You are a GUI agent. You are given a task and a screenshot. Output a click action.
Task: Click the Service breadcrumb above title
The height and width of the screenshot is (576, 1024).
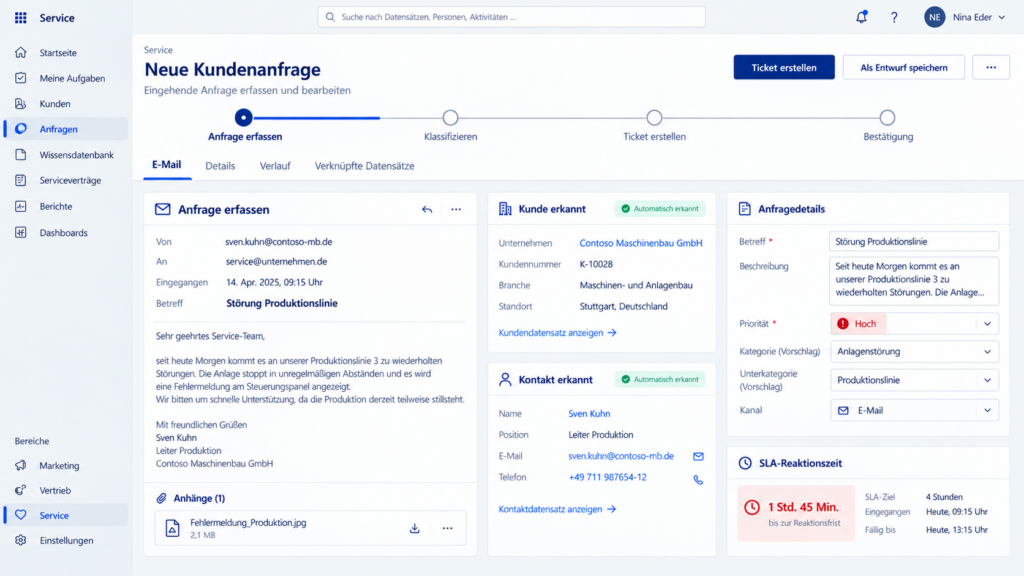click(x=158, y=50)
